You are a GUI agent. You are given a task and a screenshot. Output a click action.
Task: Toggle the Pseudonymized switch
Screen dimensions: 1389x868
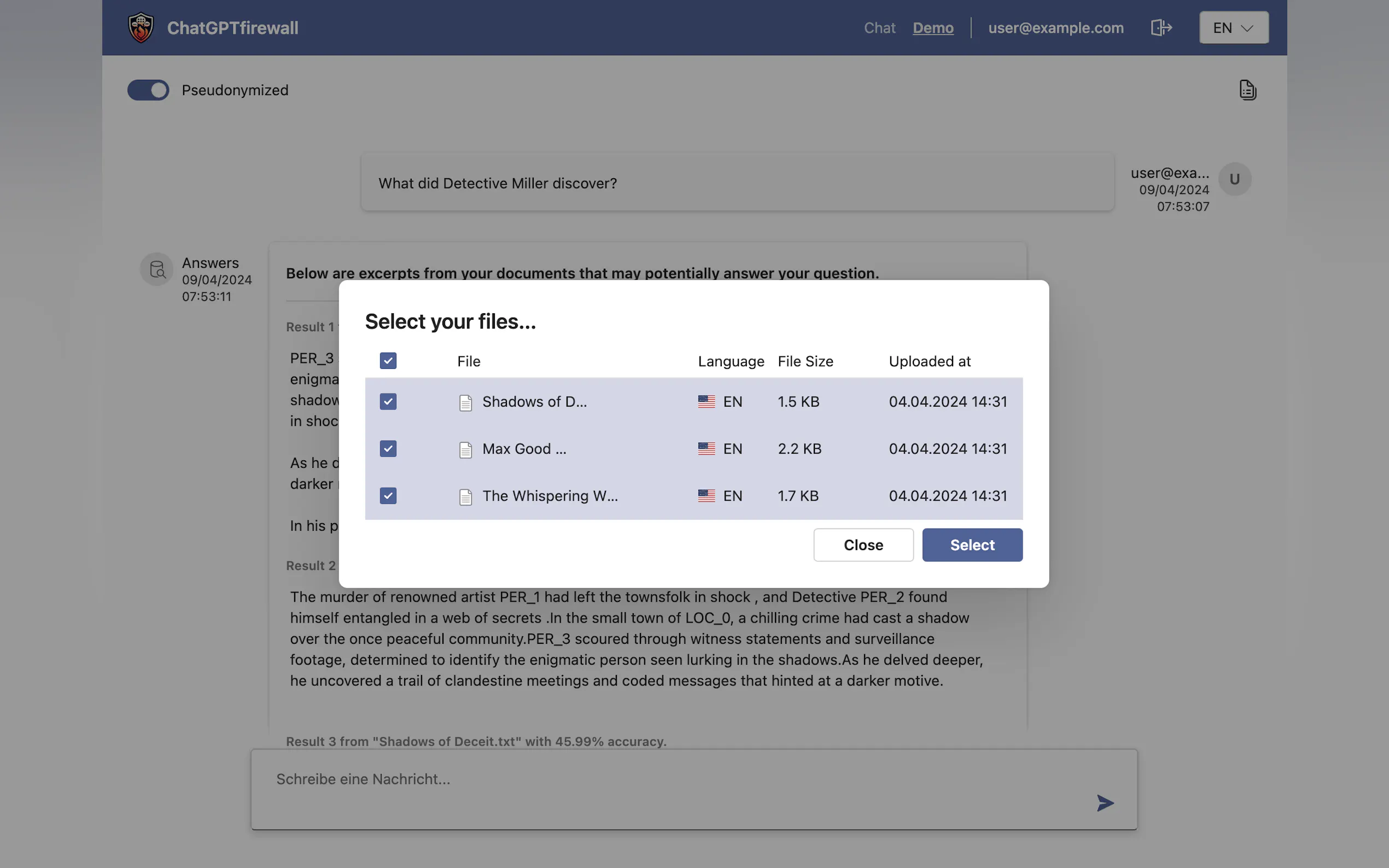[x=148, y=90]
